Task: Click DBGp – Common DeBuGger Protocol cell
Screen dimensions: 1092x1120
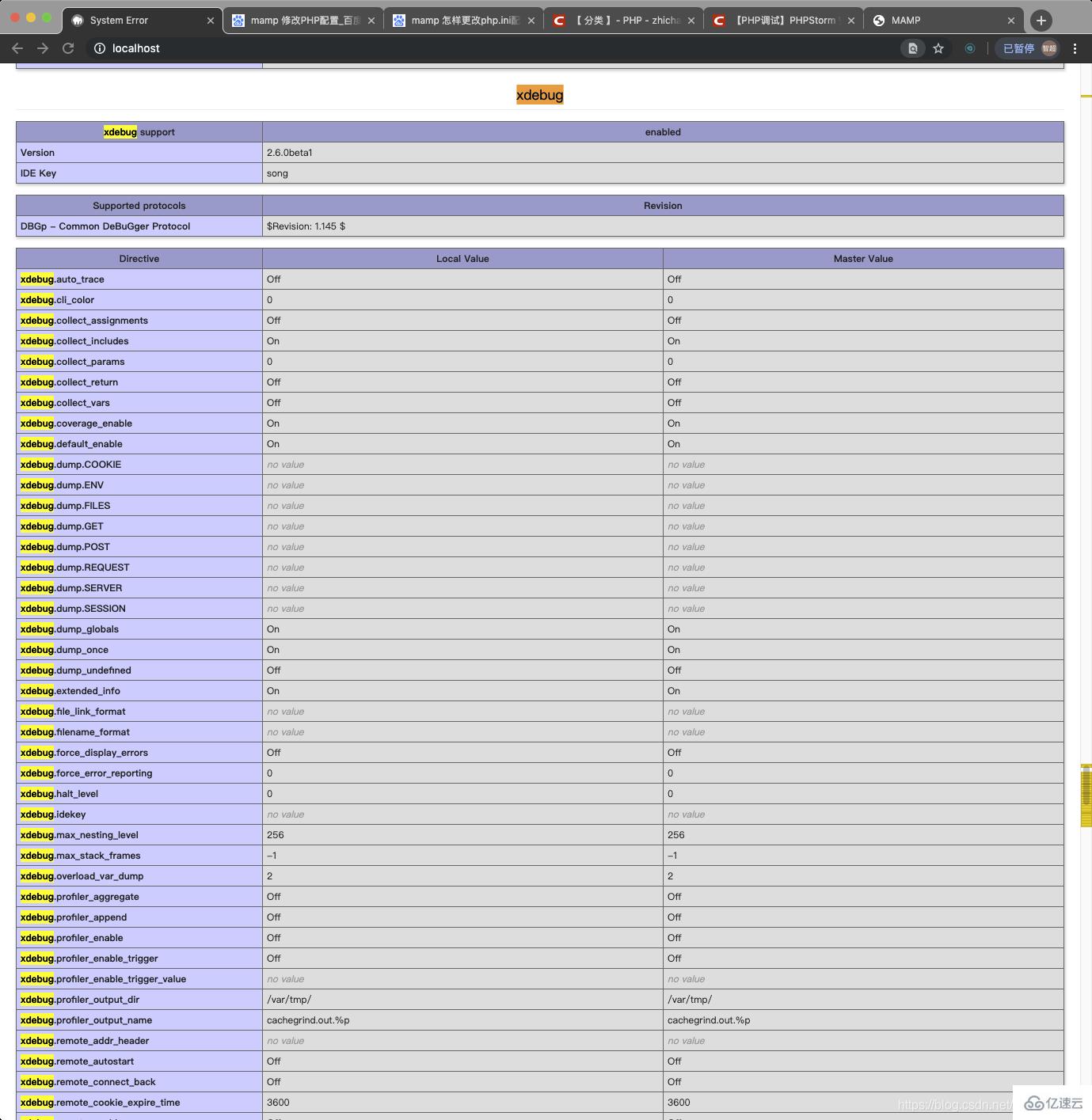Action: 139,226
